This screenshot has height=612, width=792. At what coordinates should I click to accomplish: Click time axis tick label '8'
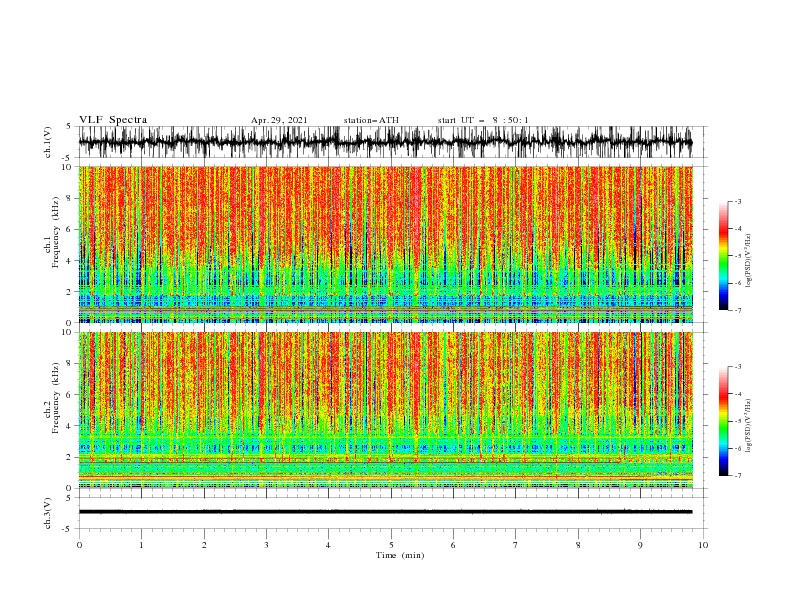[x=578, y=545]
